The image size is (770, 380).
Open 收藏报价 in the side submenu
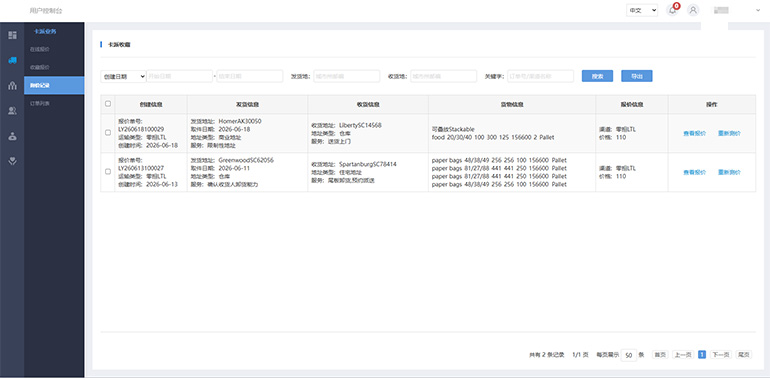tap(40, 67)
